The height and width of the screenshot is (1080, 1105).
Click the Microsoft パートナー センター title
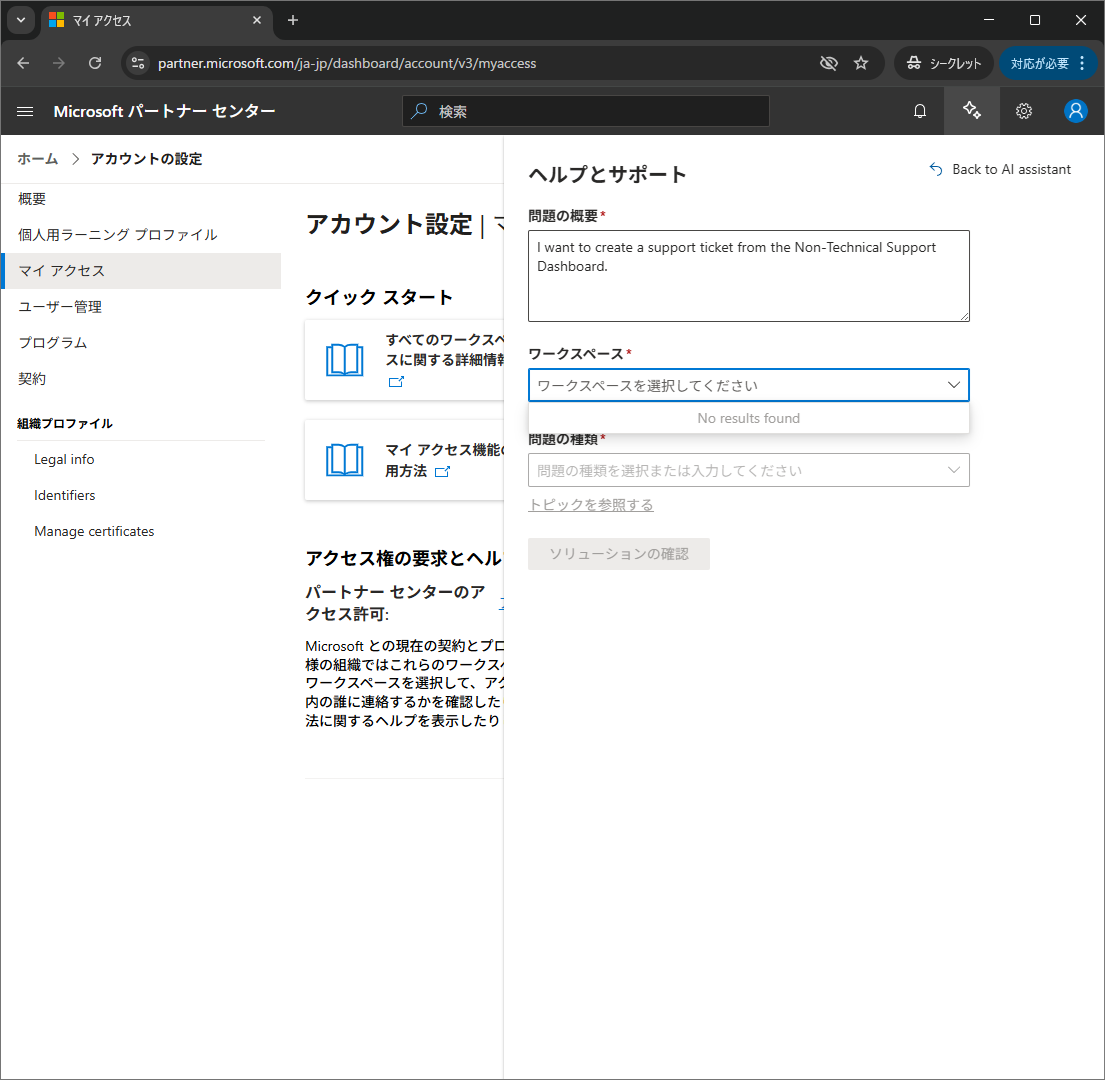tap(164, 111)
